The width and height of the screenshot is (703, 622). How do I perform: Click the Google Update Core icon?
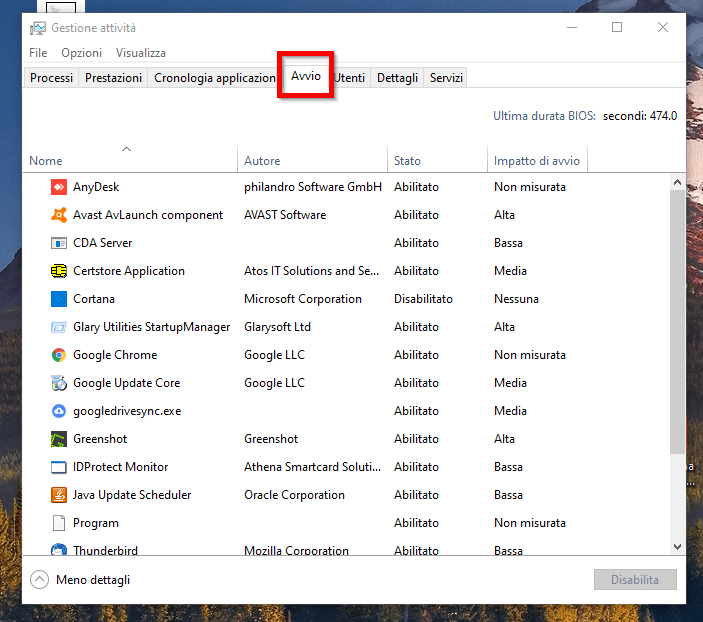point(59,383)
